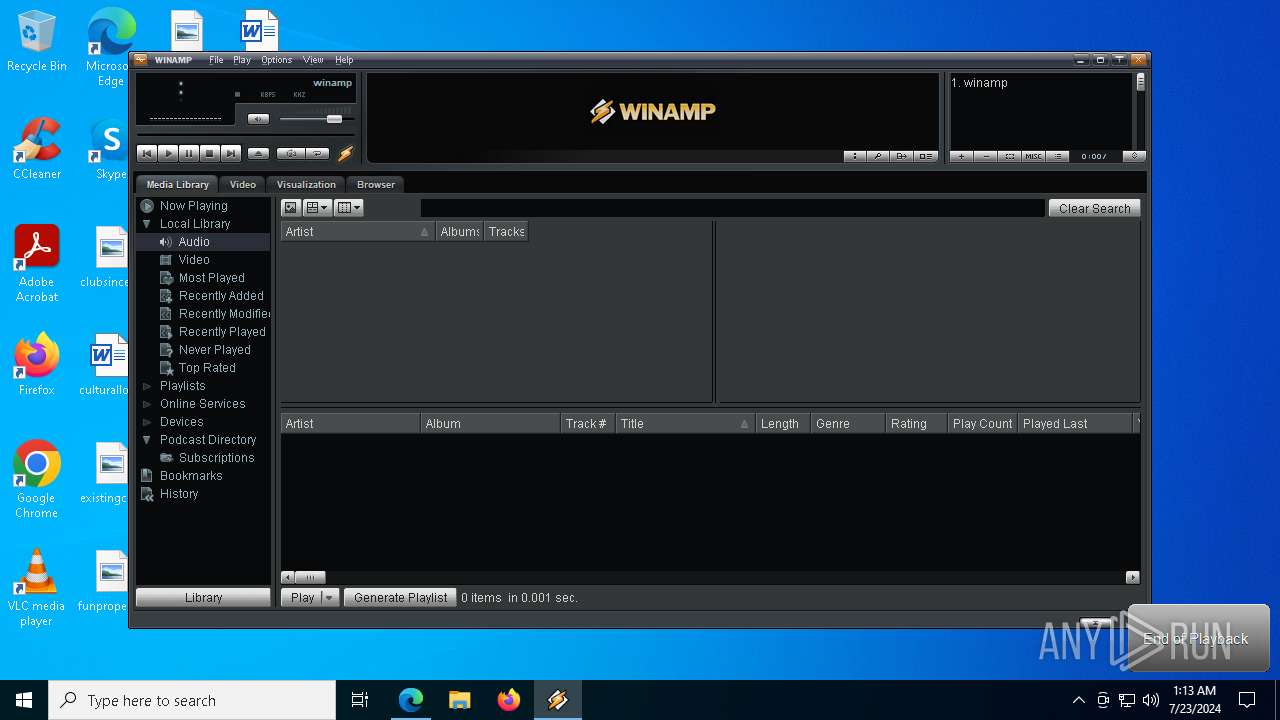Remove files with the playlist minus button
The height and width of the screenshot is (720, 1280).
click(986, 156)
